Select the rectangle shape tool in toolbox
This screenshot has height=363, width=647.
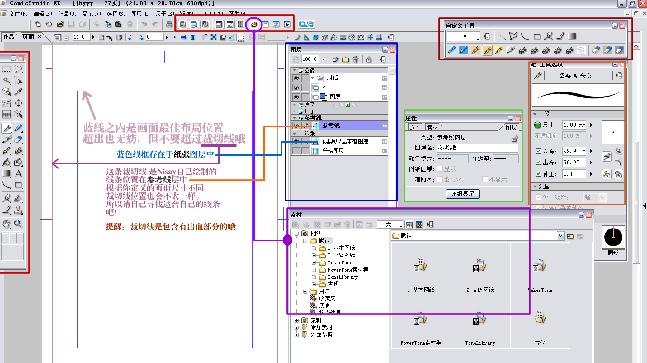[x=19, y=185]
